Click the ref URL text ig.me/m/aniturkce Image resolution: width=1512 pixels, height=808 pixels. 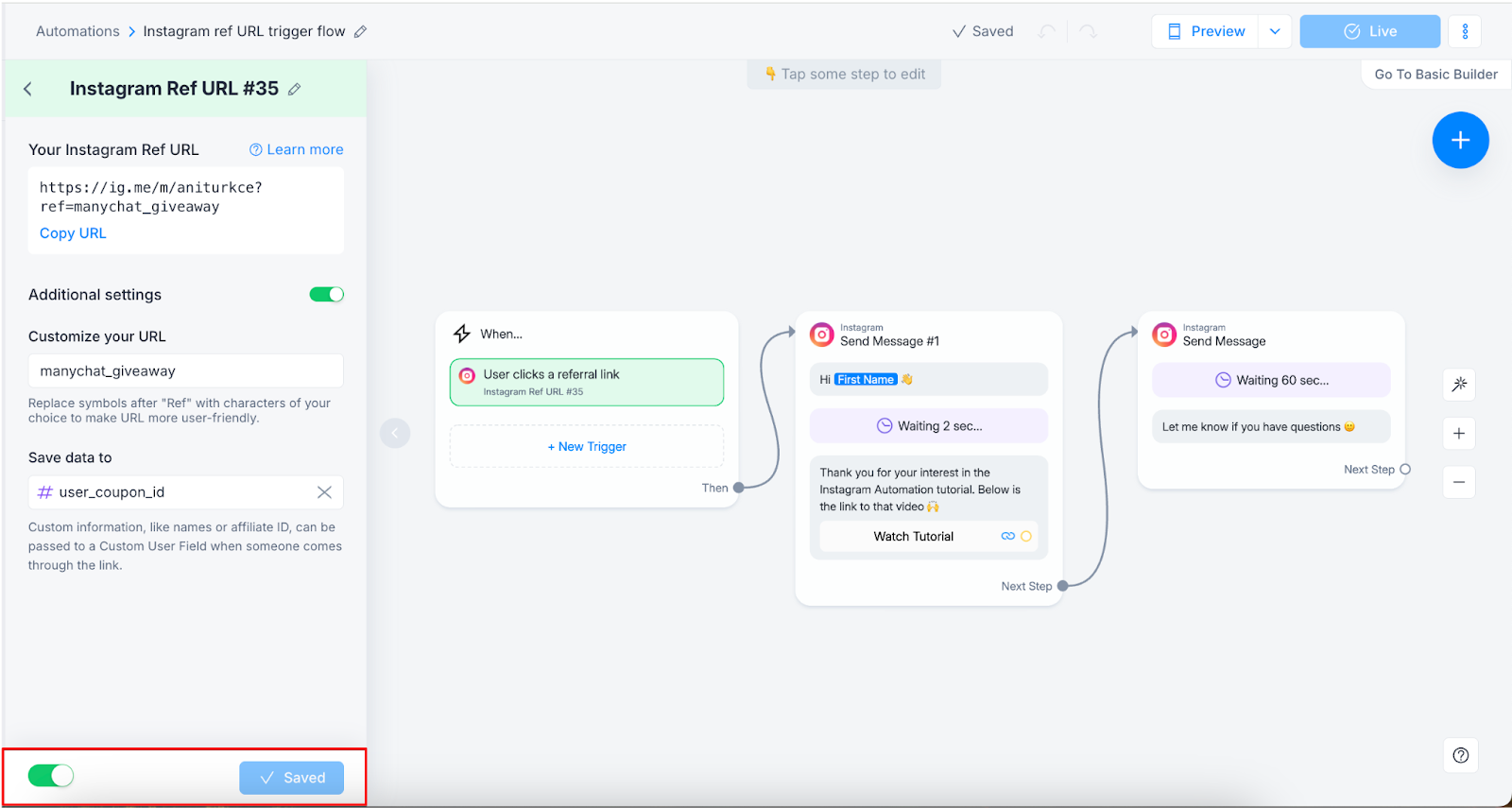pyautogui.click(x=151, y=197)
